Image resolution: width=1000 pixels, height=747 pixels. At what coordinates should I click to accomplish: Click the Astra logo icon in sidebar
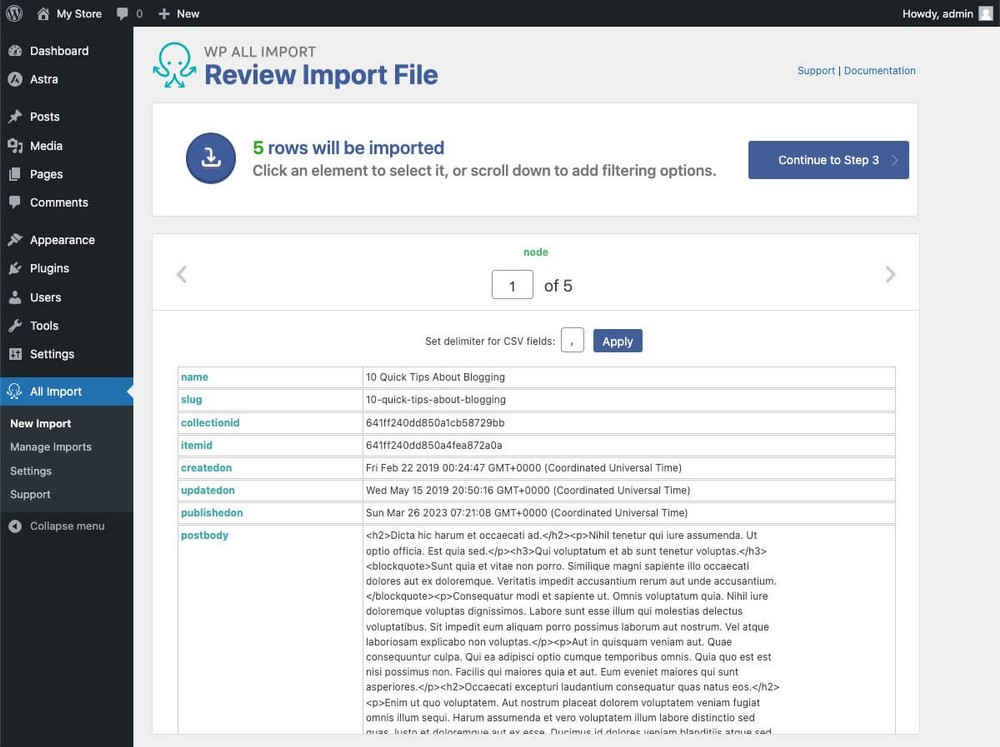pos(15,79)
